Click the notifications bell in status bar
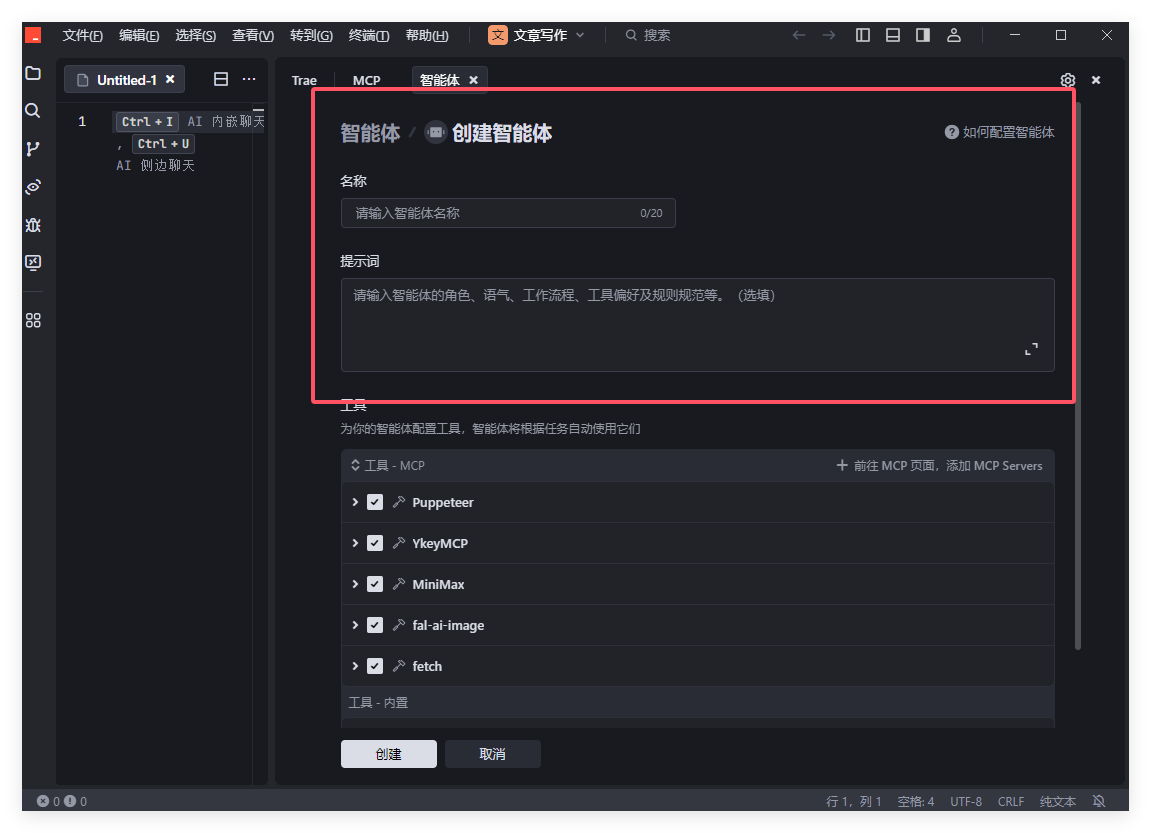 click(x=1099, y=801)
